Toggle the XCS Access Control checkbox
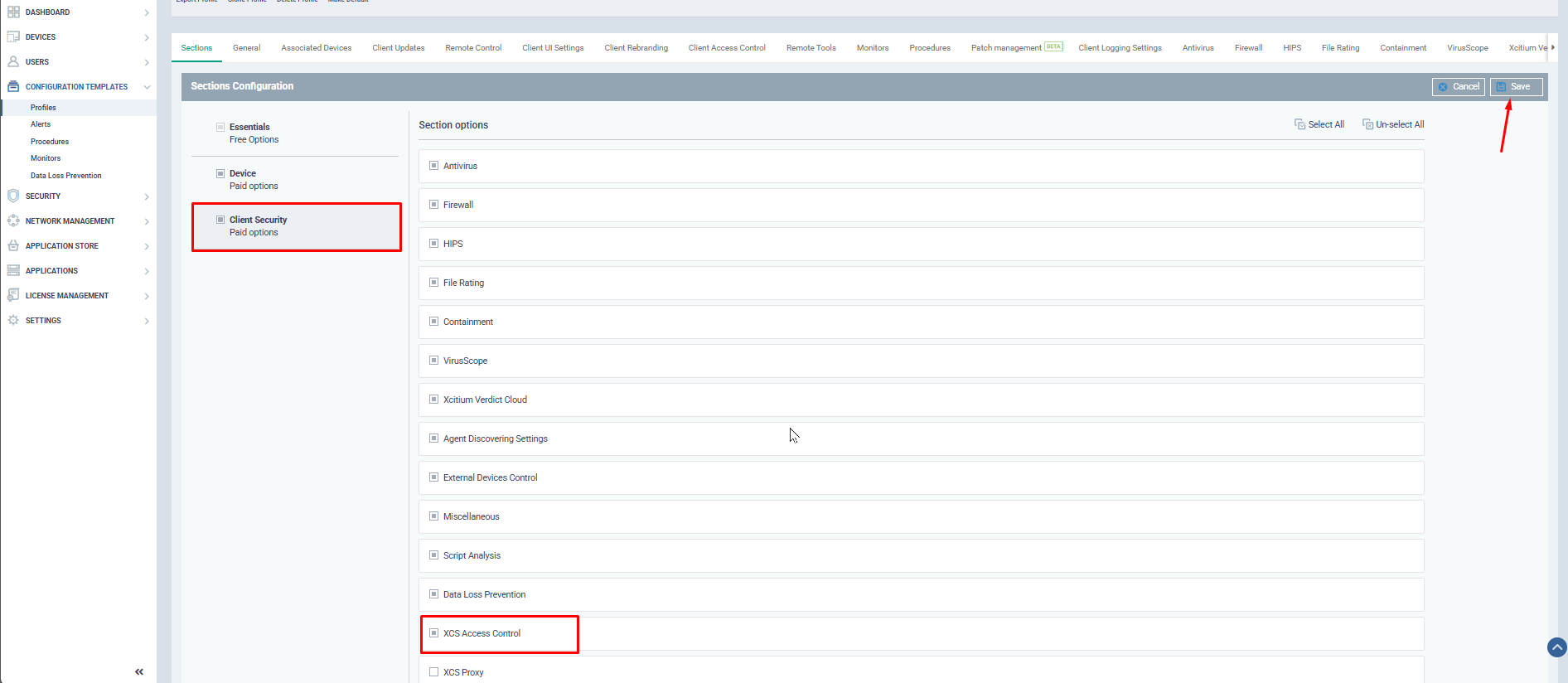Screen dimensions: 1568x683 [x=433, y=633]
